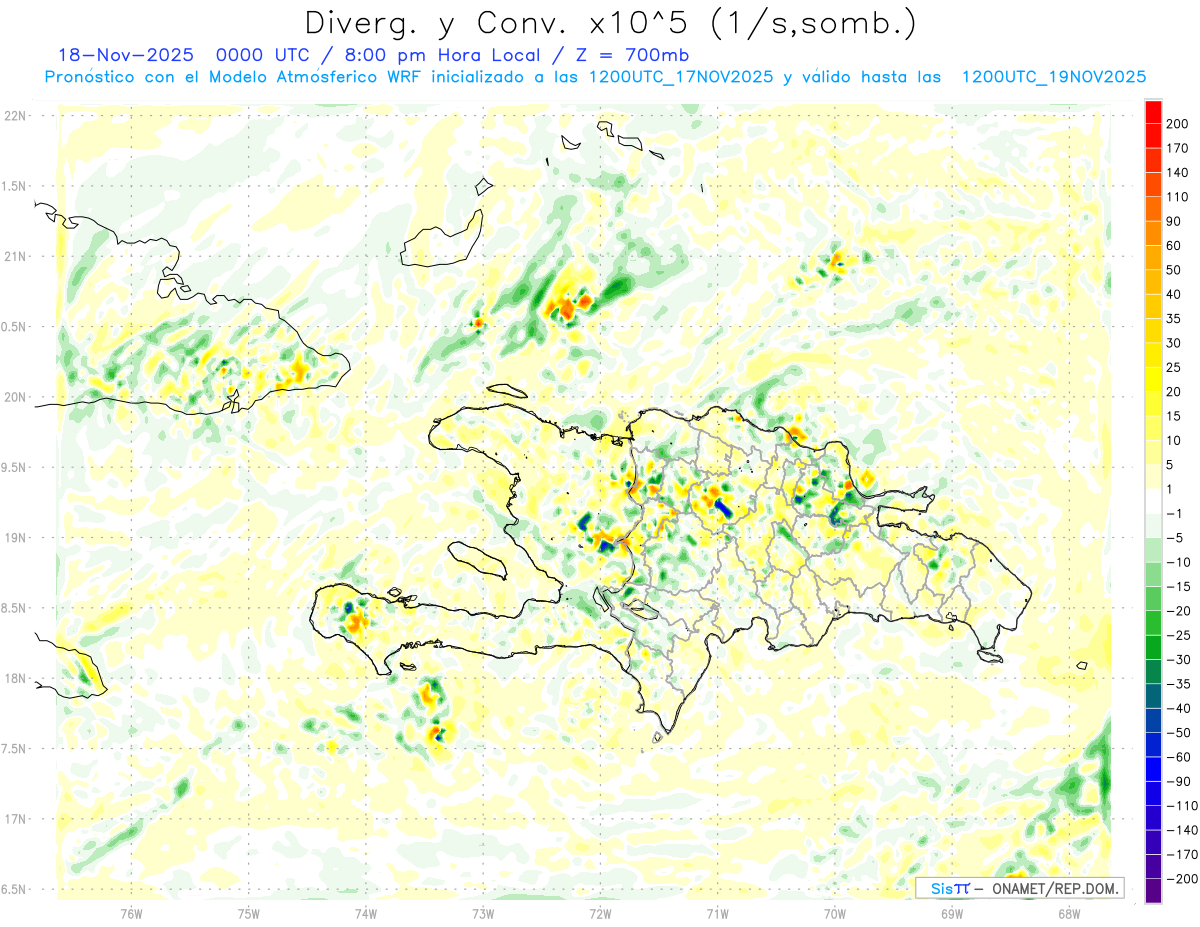Click the -170 value on color scale
Image resolution: width=1200 pixels, height=927 pixels.
(1180, 854)
